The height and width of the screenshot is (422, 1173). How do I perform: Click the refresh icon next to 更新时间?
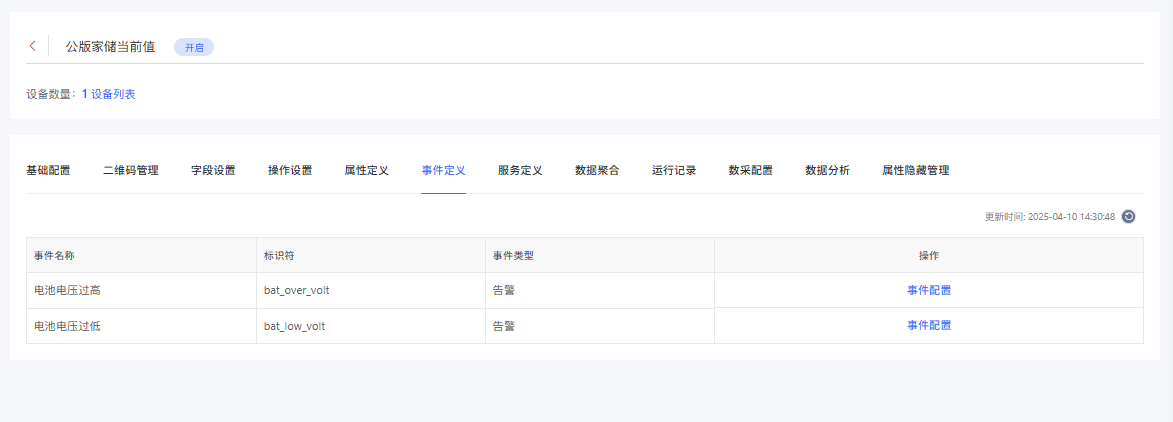click(1128, 216)
